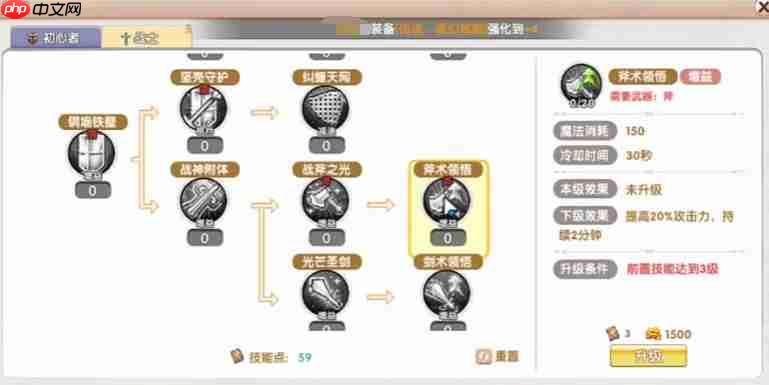Viewport: 769px width, 385px height.
Task: Click the 升级条件 label
Action: coord(585,269)
